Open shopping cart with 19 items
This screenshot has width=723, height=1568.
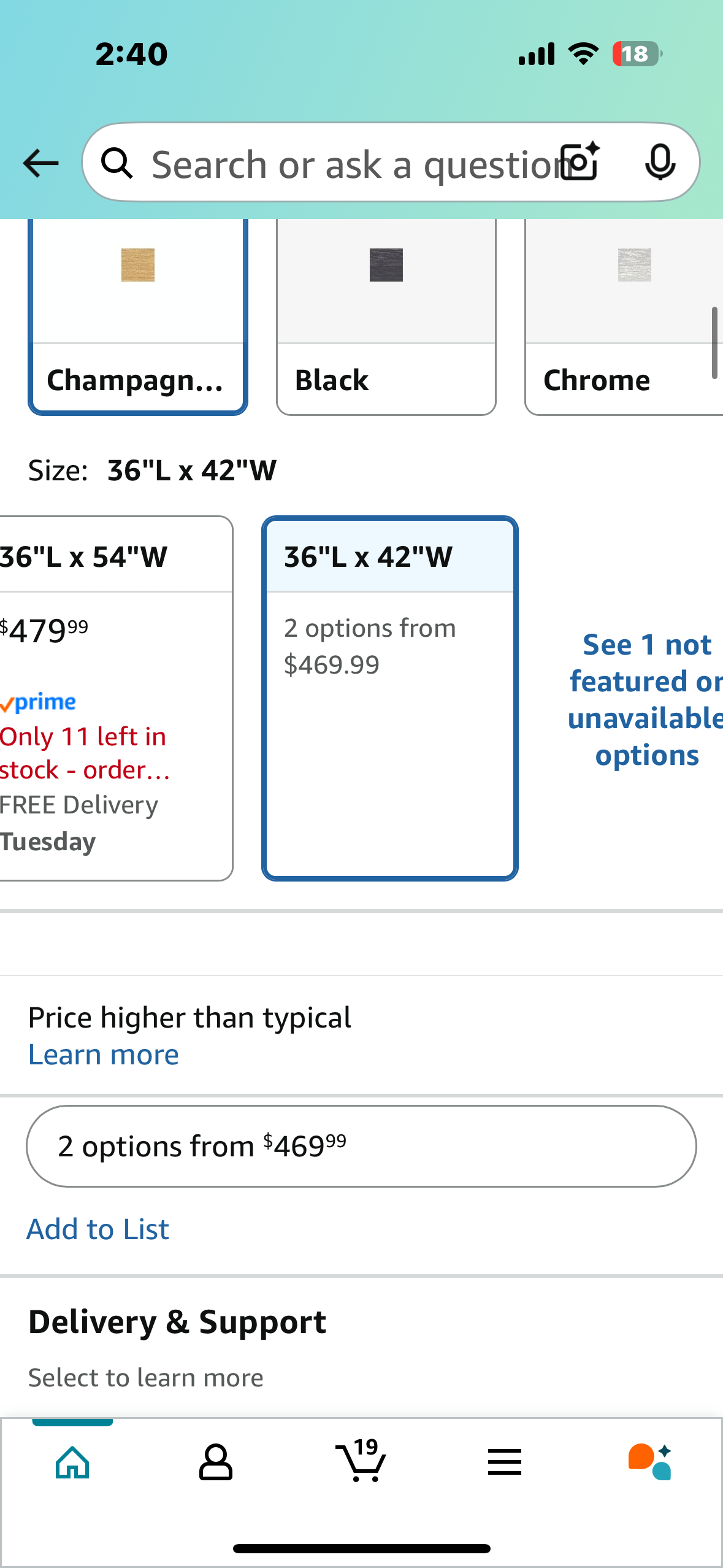[x=361, y=1460]
